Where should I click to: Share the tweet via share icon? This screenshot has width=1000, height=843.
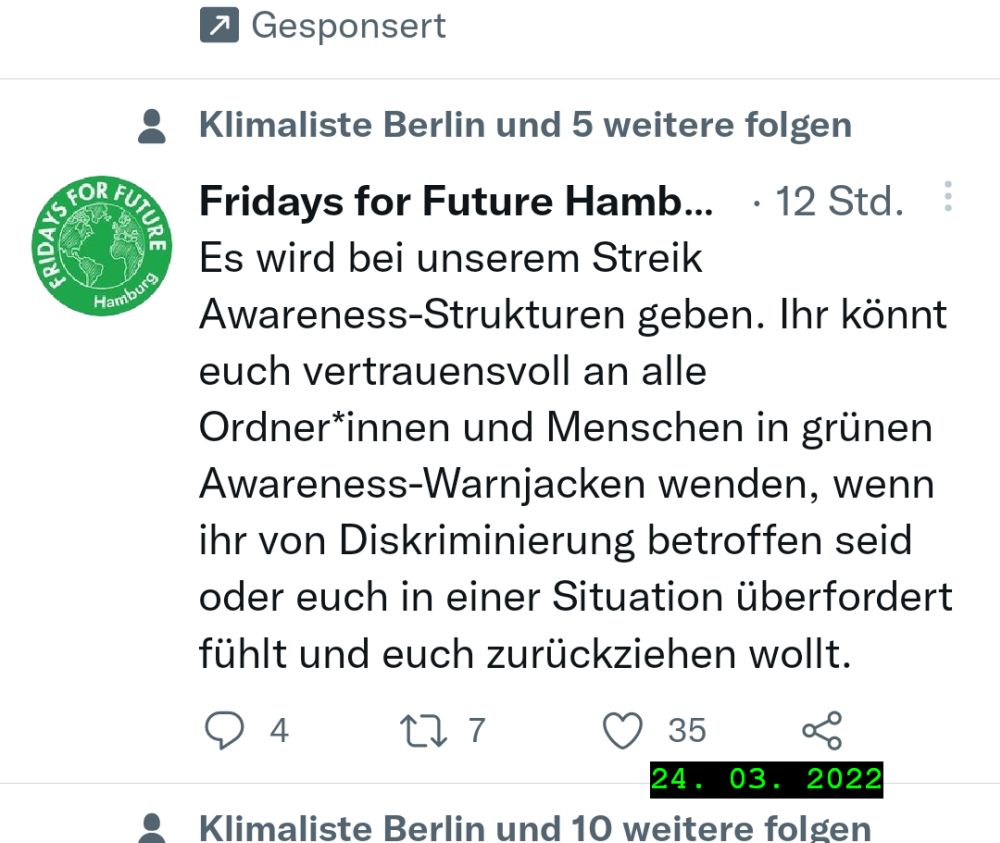(822, 731)
